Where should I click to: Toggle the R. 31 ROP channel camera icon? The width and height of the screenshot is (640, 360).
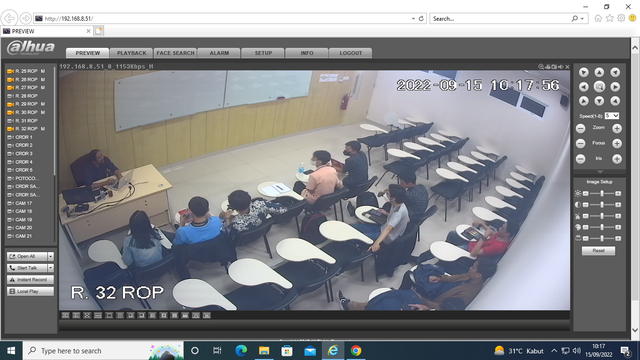(10, 120)
